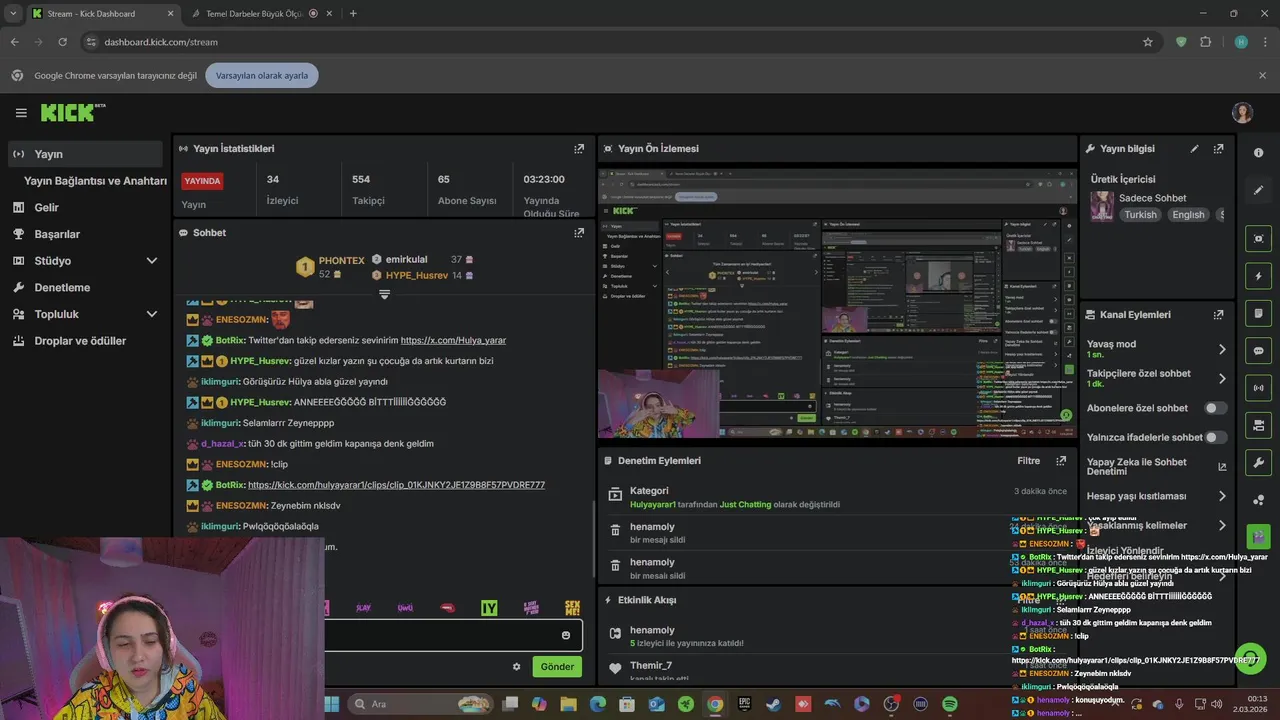Image resolution: width=1280 pixels, height=720 pixels.
Task: Click the wrench icon in right sidebar
Action: (1258, 463)
